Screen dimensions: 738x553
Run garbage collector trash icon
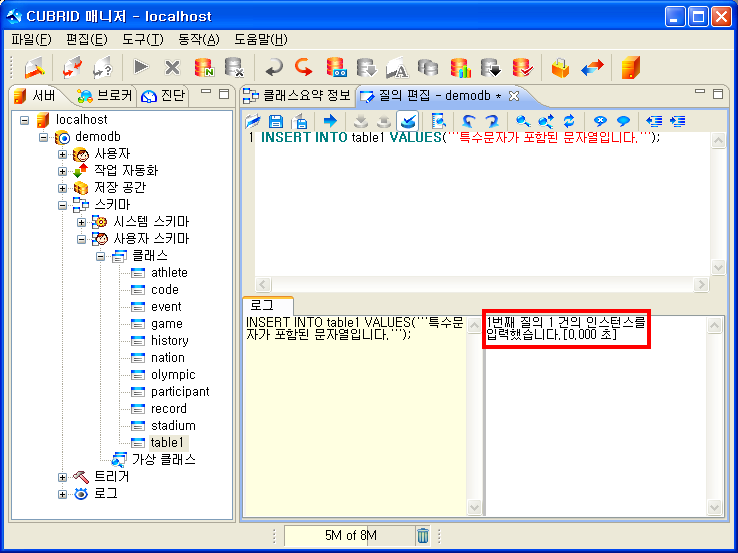point(423,536)
